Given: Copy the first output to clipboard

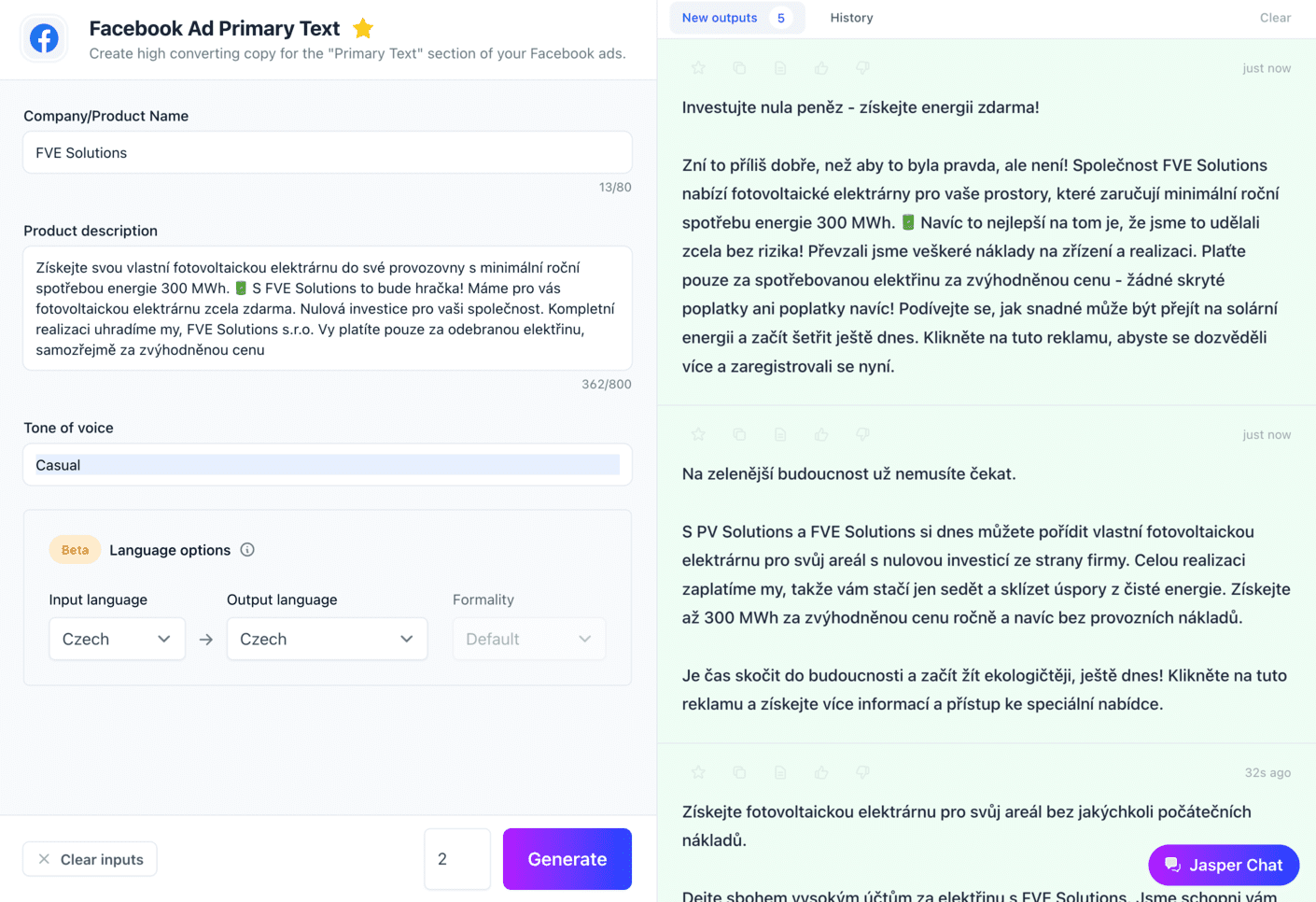Looking at the screenshot, I should [739, 68].
